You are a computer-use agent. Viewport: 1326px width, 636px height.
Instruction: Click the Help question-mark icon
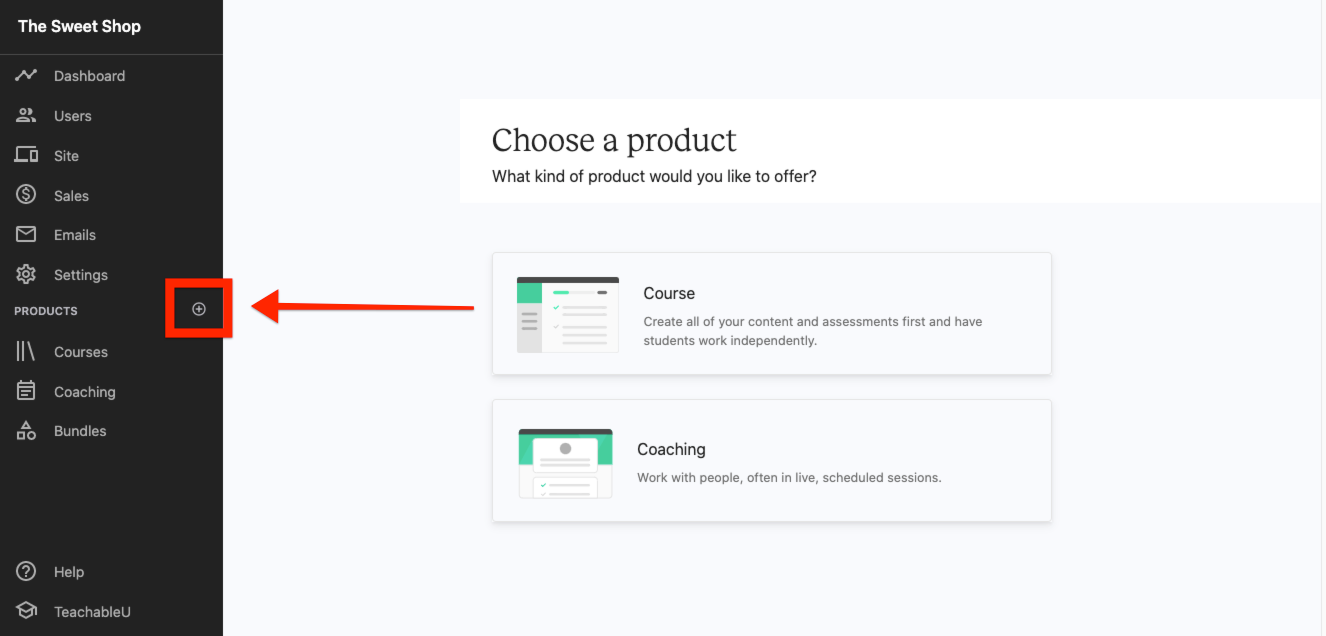coord(26,571)
